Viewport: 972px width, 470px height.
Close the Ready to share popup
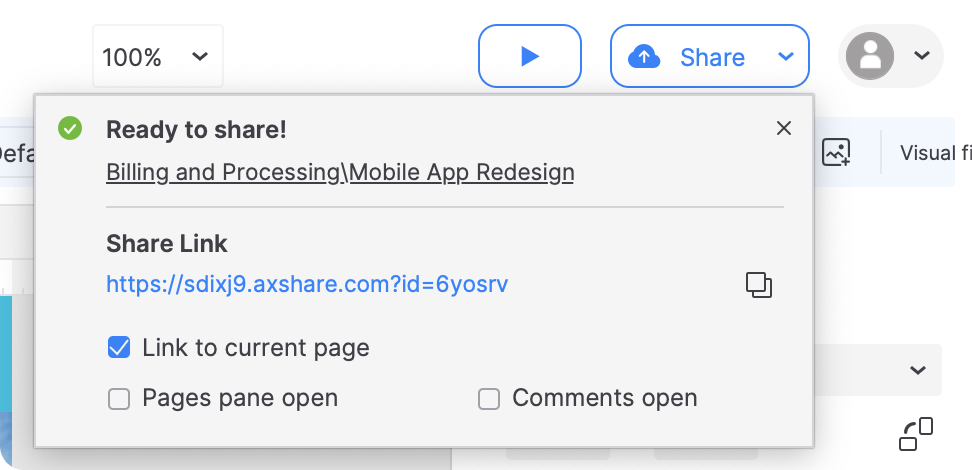coord(784,128)
